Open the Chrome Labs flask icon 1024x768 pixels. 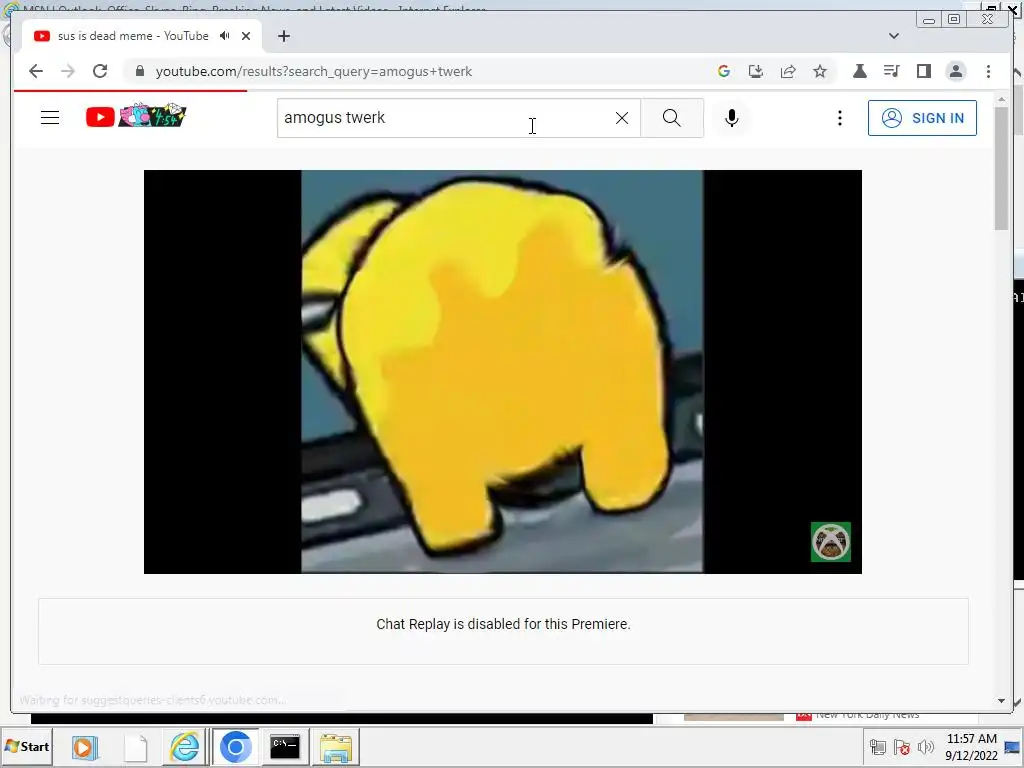coord(859,71)
